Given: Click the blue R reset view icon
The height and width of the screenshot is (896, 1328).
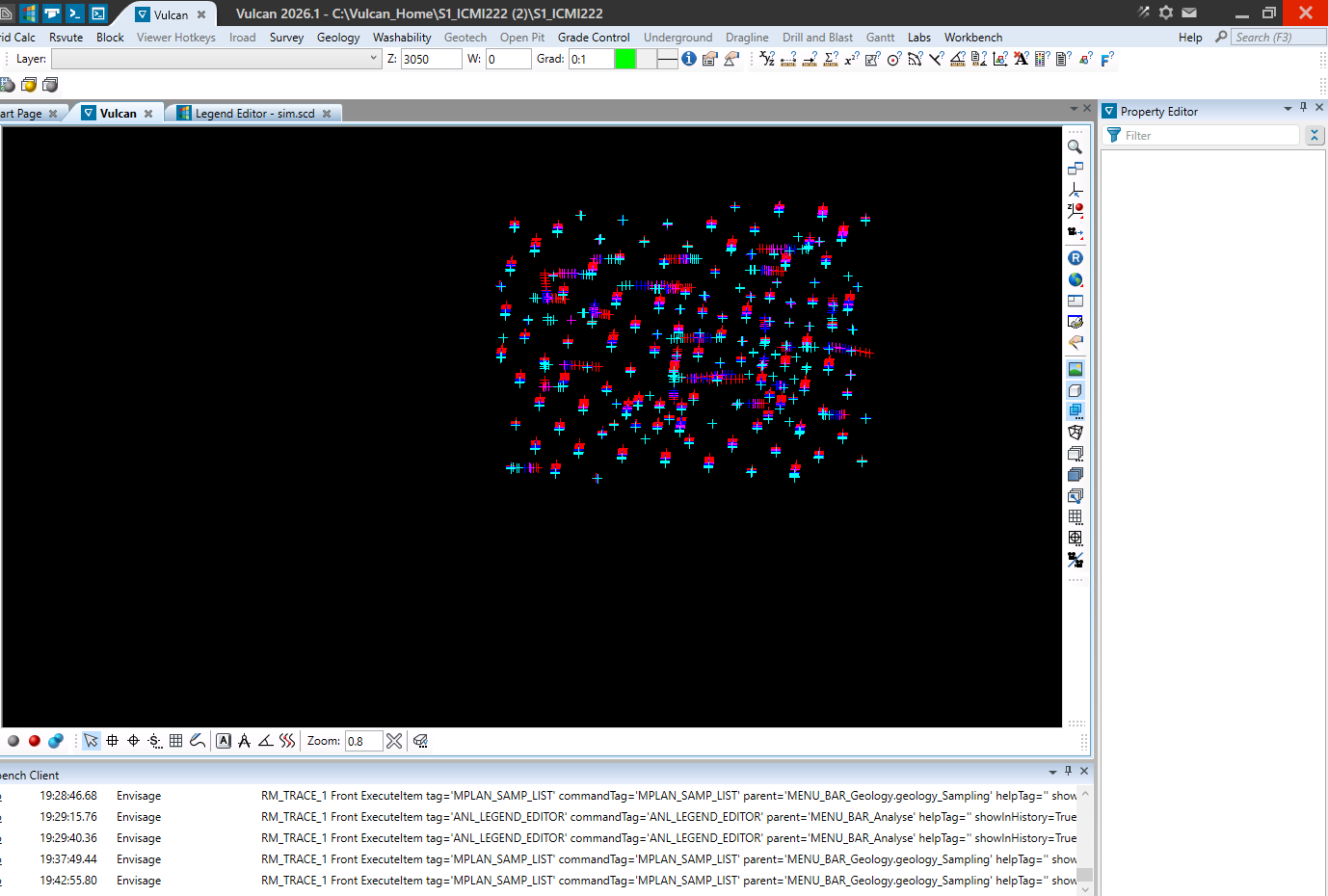Looking at the screenshot, I should click(x=1076, y=258).
